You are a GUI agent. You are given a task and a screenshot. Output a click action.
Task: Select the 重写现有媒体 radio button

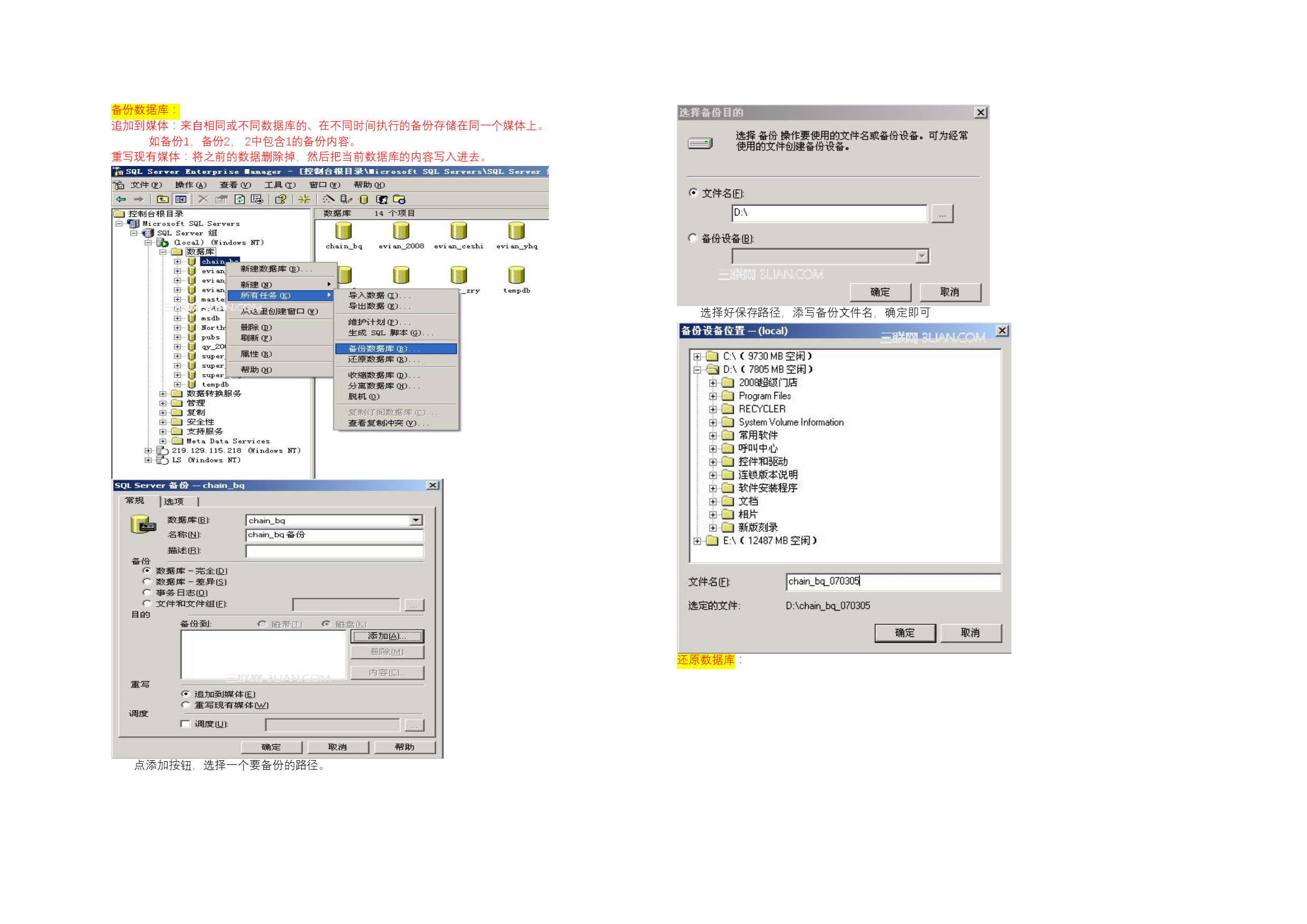point(185,705)
